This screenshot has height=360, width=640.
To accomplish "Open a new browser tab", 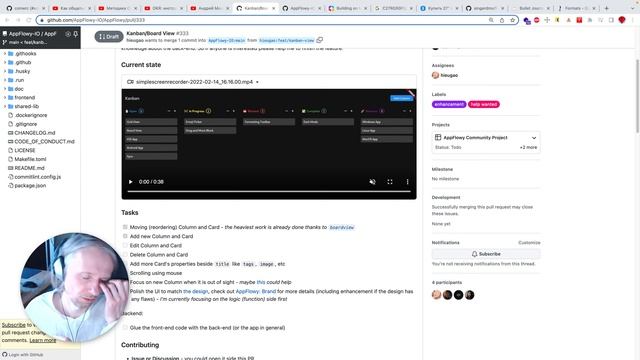I will tap(607, 8).
